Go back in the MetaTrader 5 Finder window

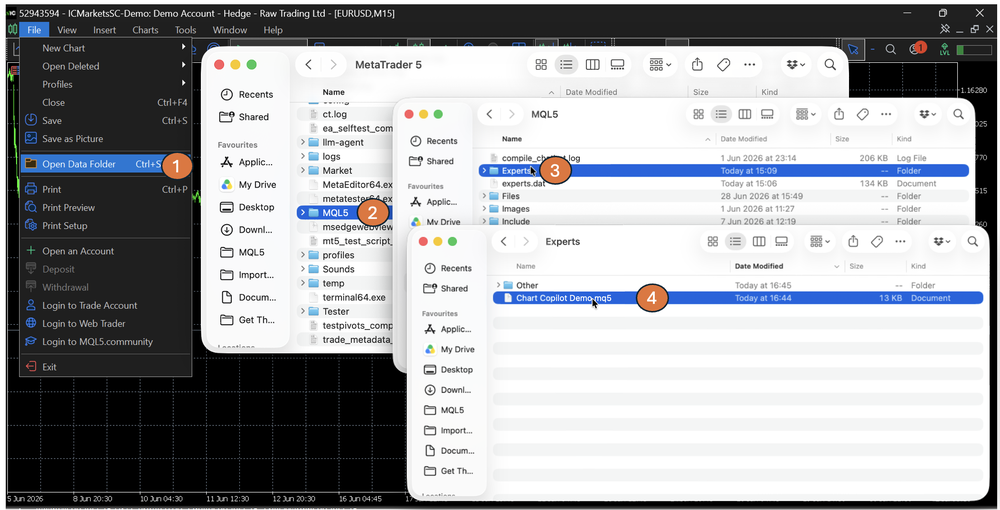(x=309, y=64)
